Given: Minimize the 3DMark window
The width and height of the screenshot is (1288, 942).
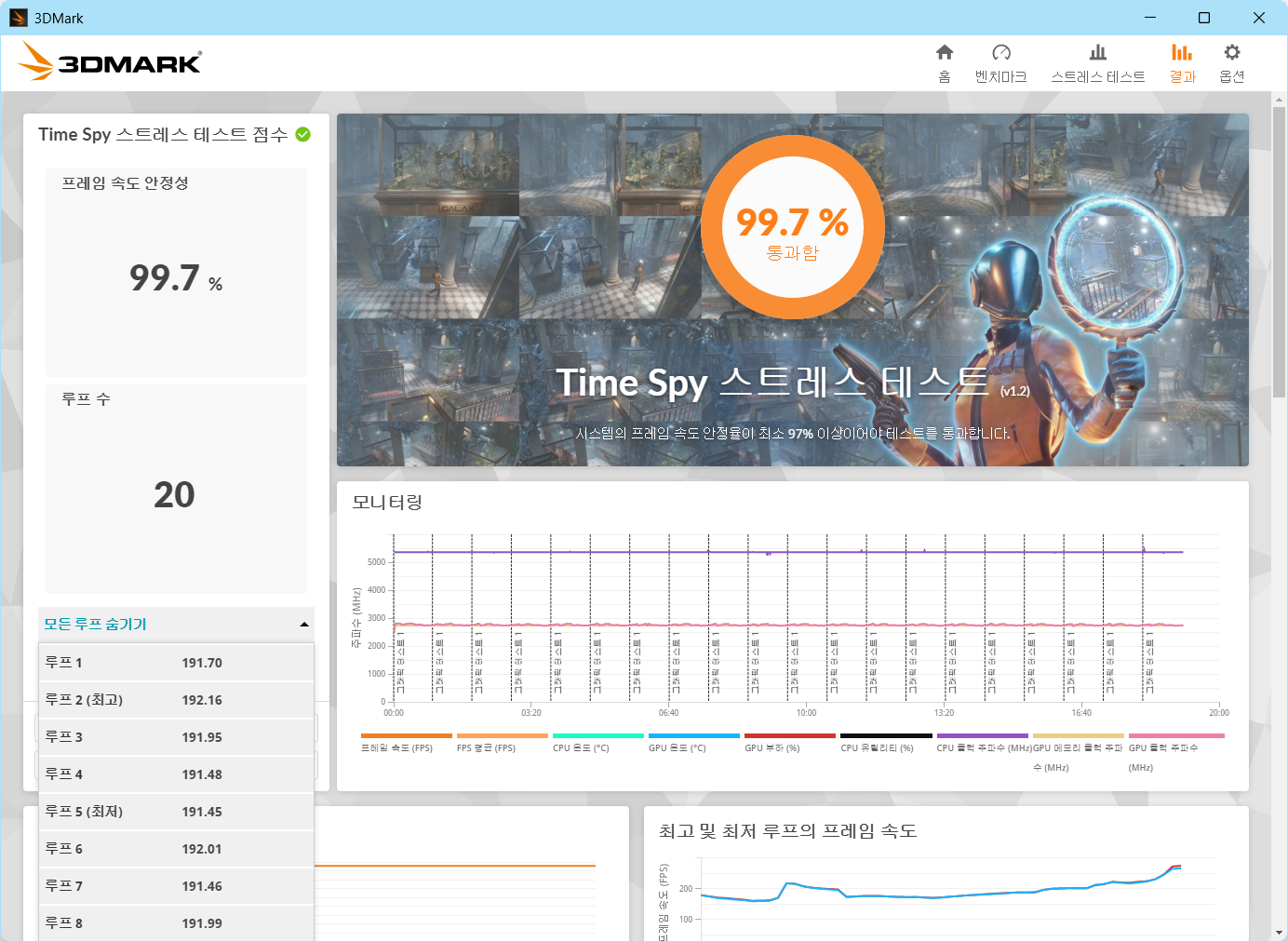Looking at the screenshot, I should tap(1150, 18).
